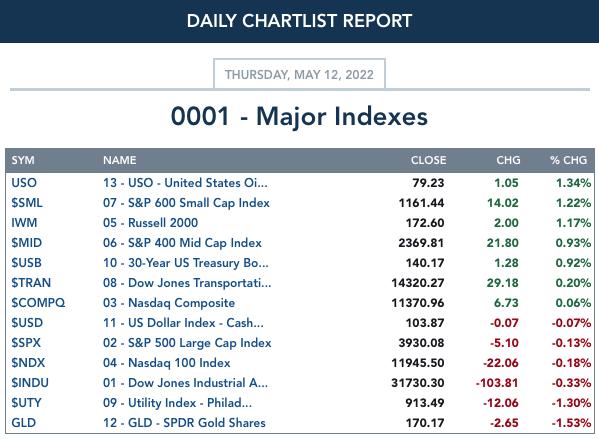599x439 pixels.
Task: Click the Thursday, May 12, 2022 date box
Action: (299, 74)
